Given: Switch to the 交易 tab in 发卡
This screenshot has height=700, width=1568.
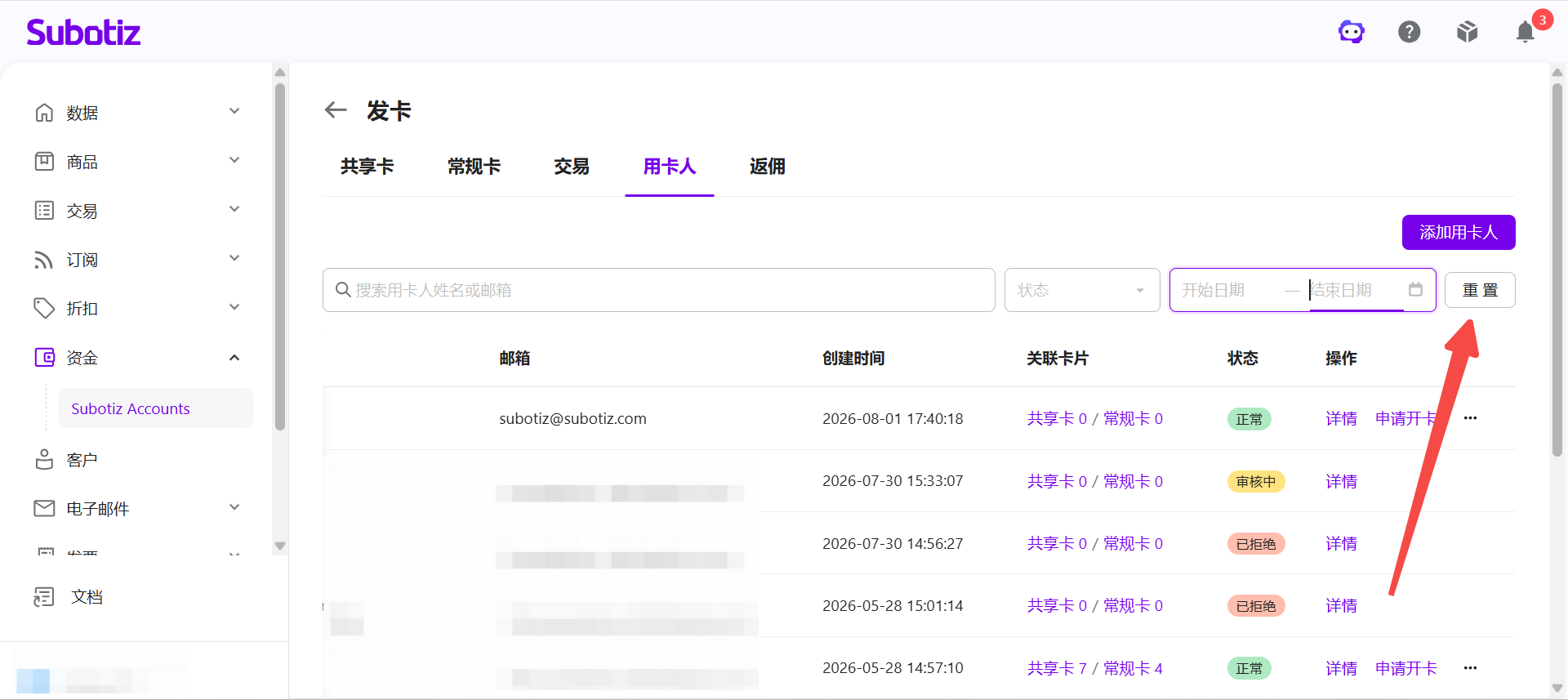Looking at the screenshot, I should click(572, 167).
